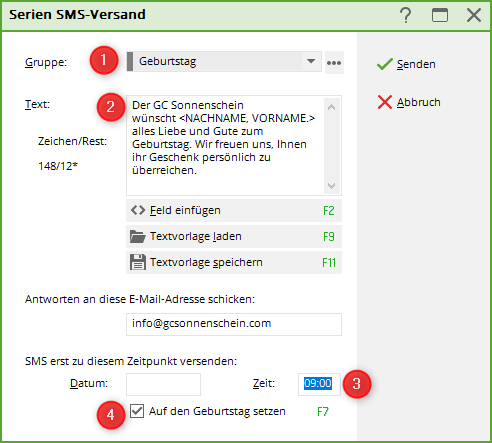This screenshot has width=492, height=443.
Task: Click the angle-brackets Feld einfügen icon
Action: [138, 210]
